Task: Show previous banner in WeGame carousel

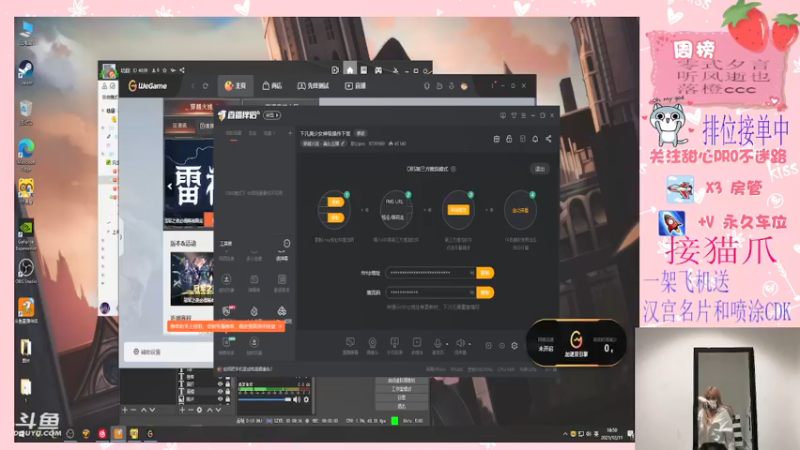Action: [169, 187]
